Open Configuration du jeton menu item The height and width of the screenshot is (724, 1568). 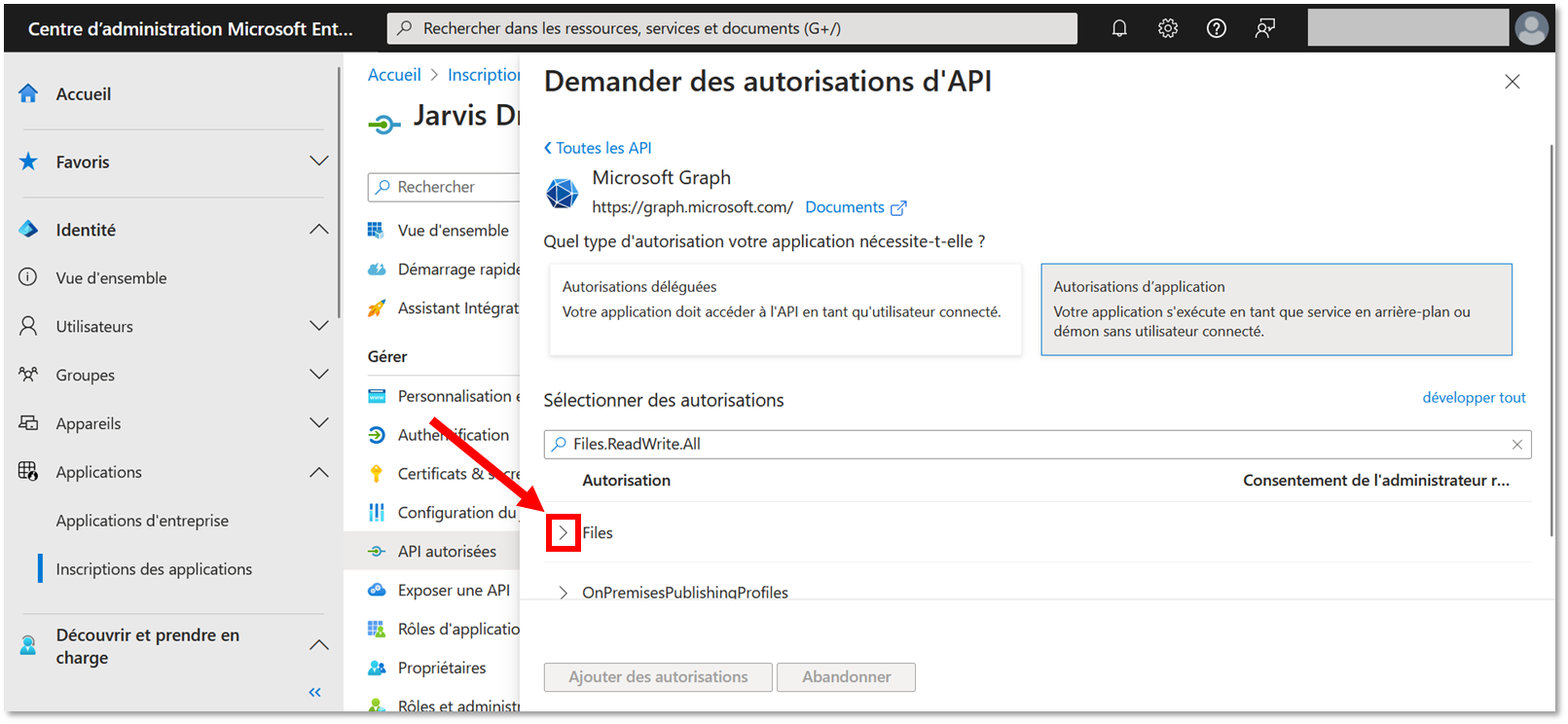tap(457, 513)
